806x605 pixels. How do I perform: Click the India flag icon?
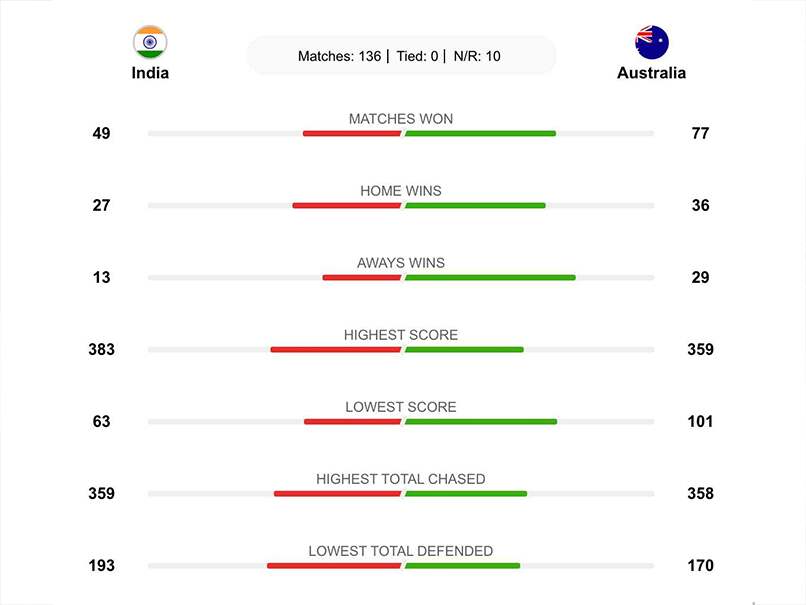coord(150,43)
